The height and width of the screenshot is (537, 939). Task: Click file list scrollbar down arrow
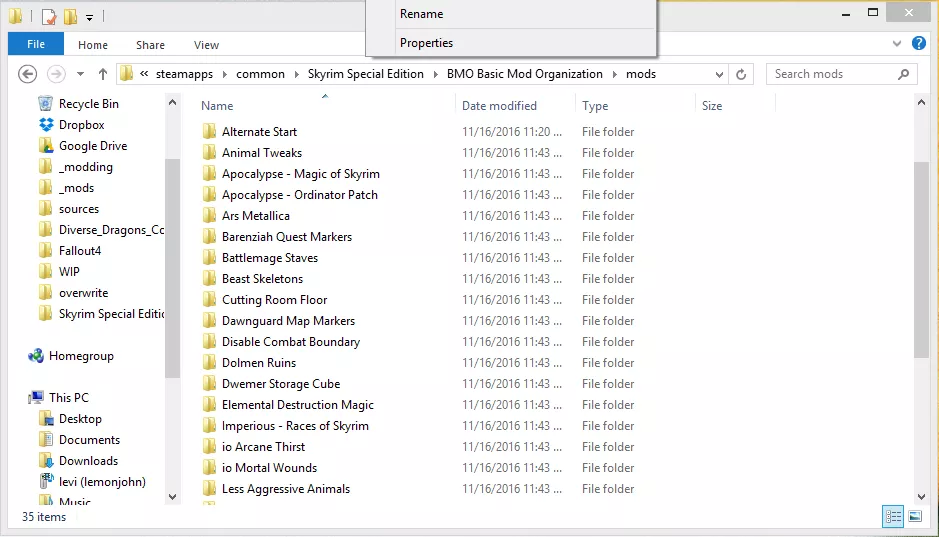[922, 497]
